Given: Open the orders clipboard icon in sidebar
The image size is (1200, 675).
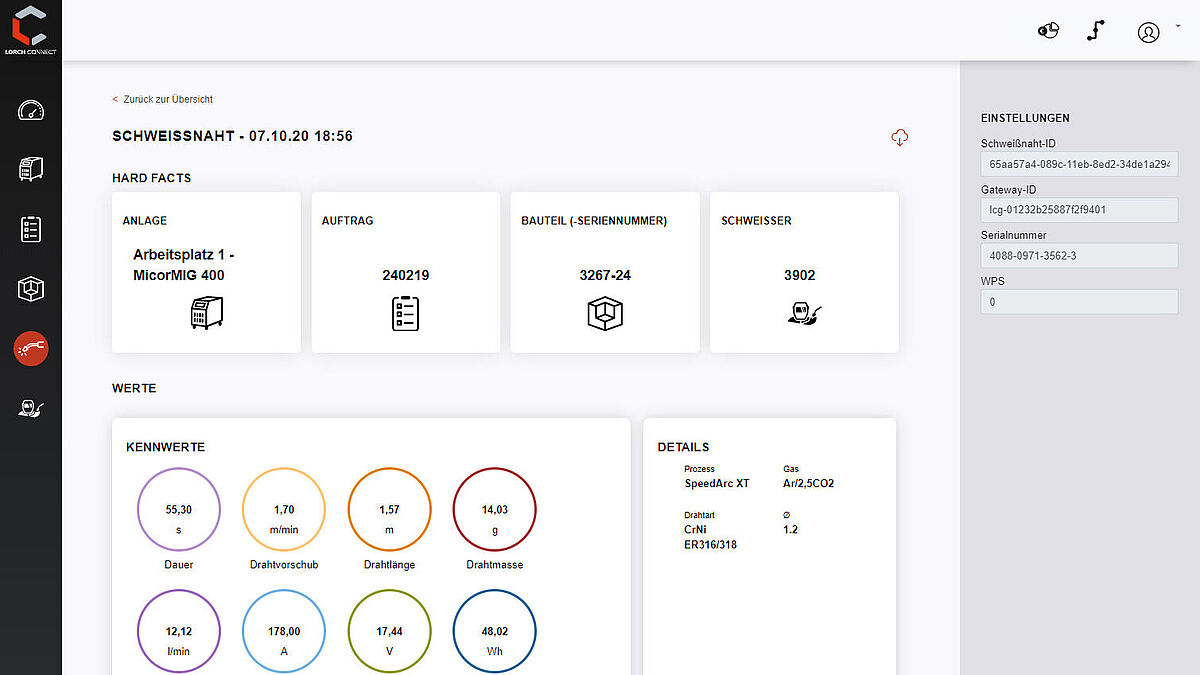Looking at the screenshot, I should [30, 229].
